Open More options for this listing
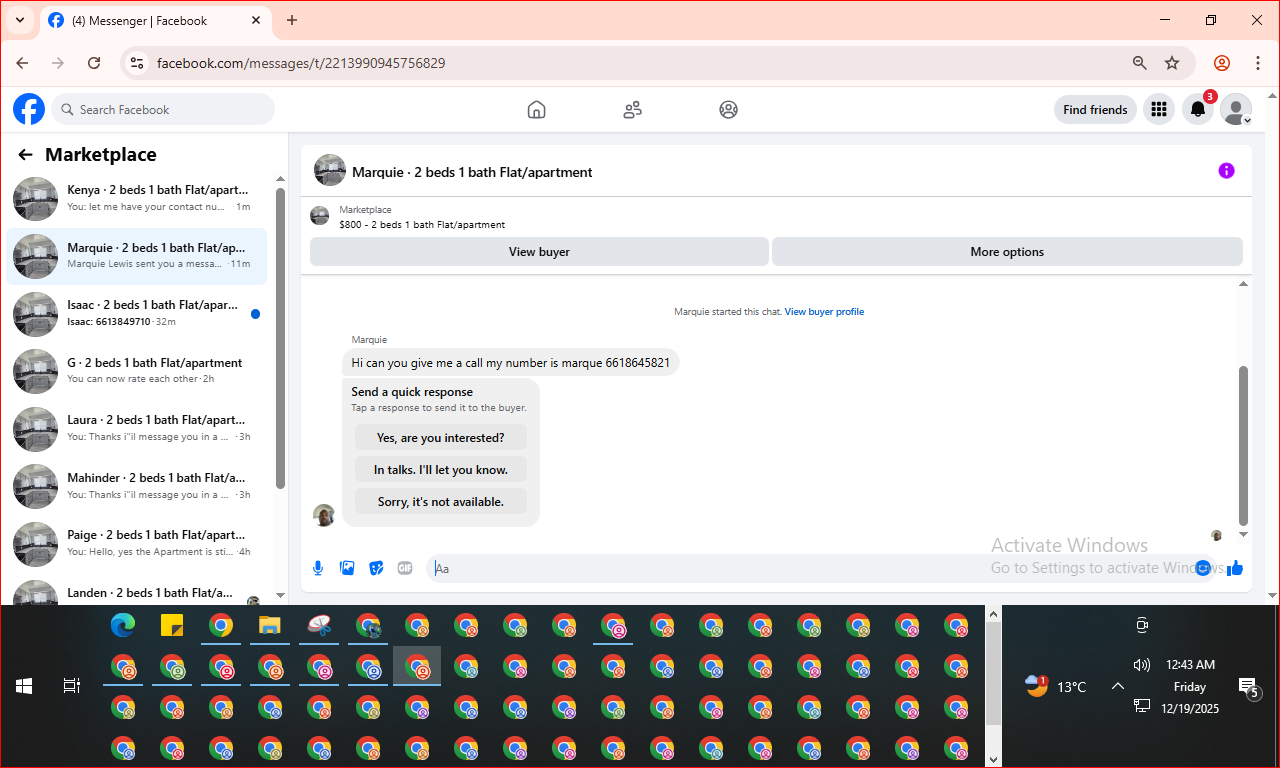 pos(1007,252)
